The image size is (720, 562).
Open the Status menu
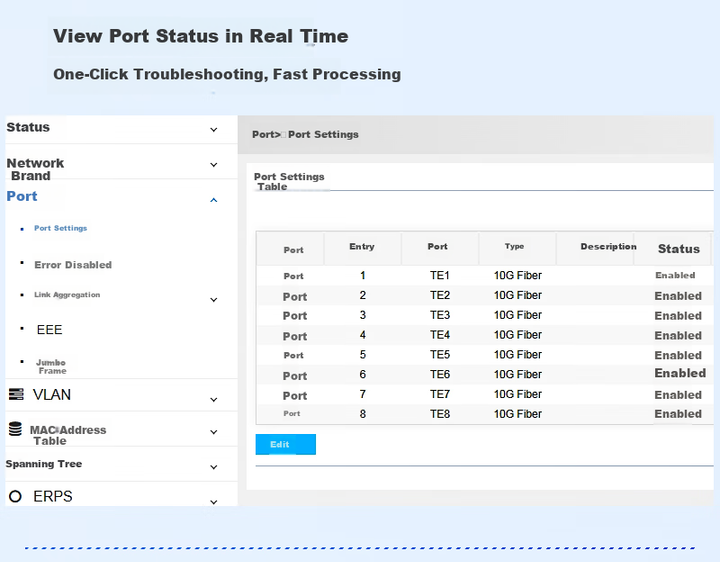pos(28,127)
